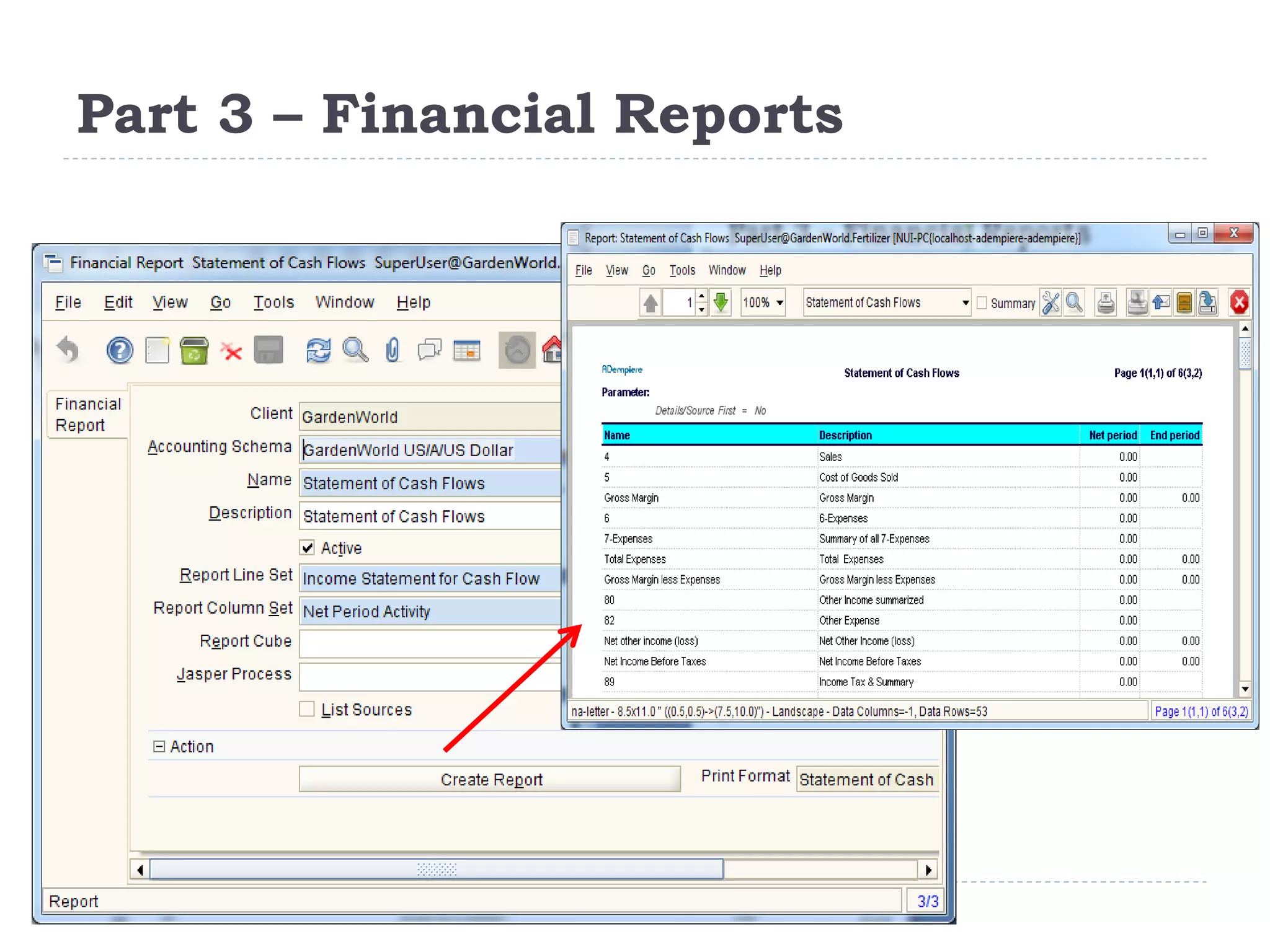Open the Print Format field
Viewport: 1270px width, 952px height.
click(868, 779)
